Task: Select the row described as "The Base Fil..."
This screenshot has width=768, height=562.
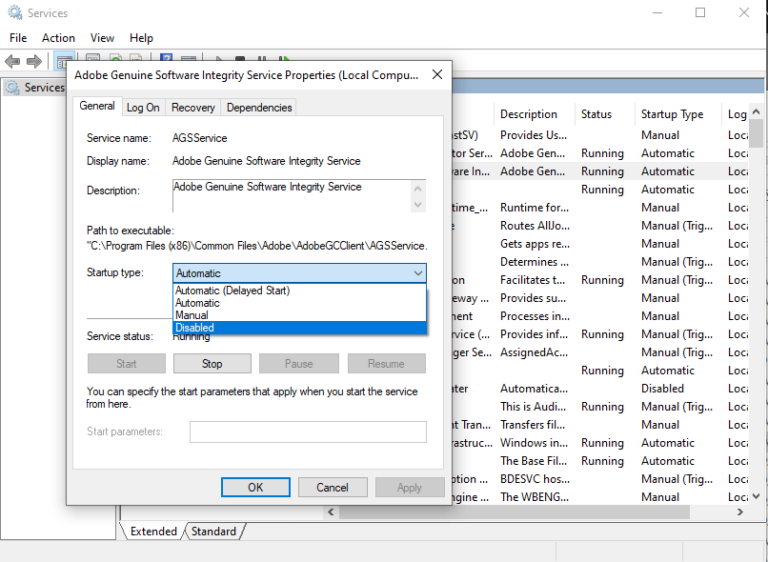Action: (599, 461)
